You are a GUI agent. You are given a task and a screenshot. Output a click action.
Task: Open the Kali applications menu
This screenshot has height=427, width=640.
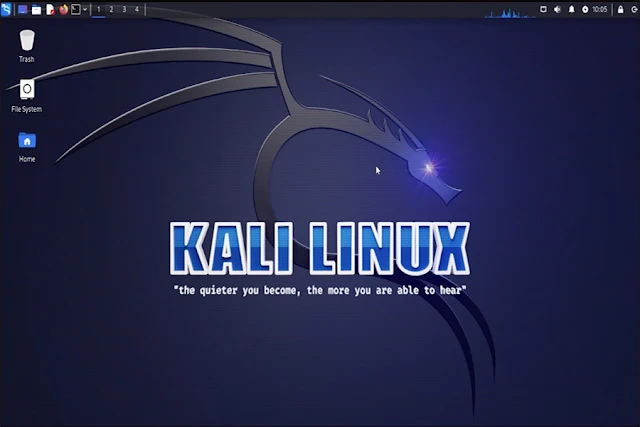(6, 9)
